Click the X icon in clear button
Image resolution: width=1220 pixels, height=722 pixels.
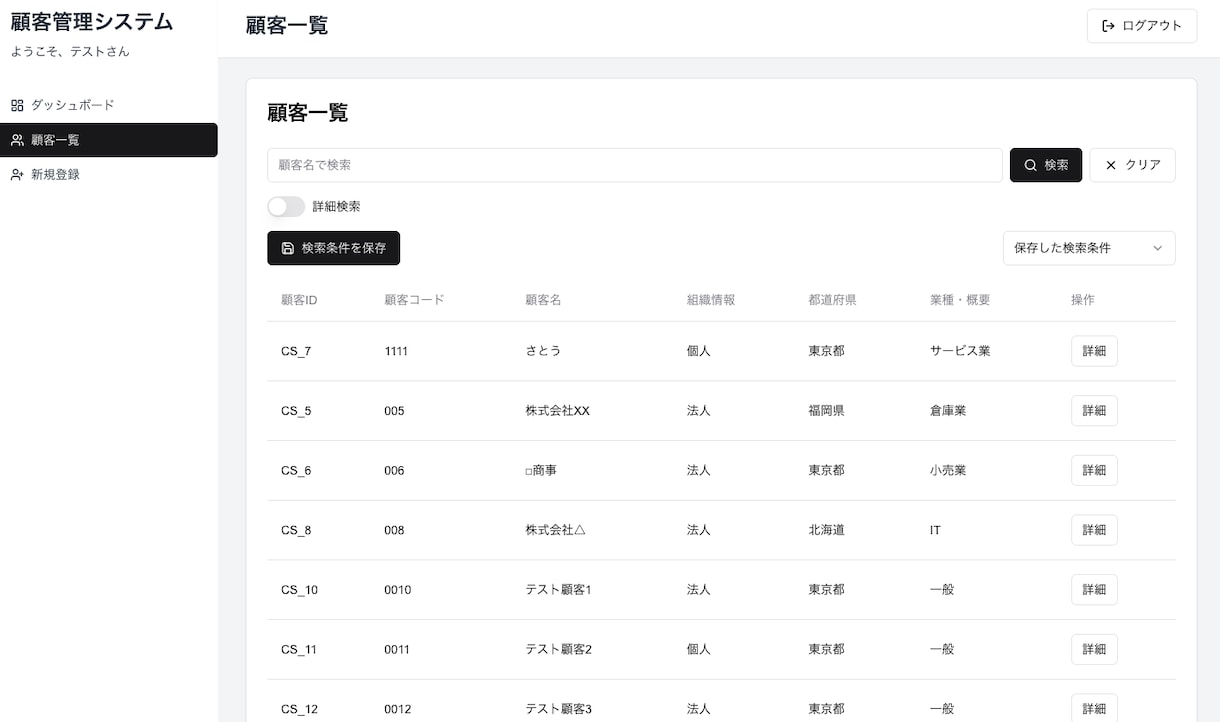pyautogui.click(x=1111, y=165)
